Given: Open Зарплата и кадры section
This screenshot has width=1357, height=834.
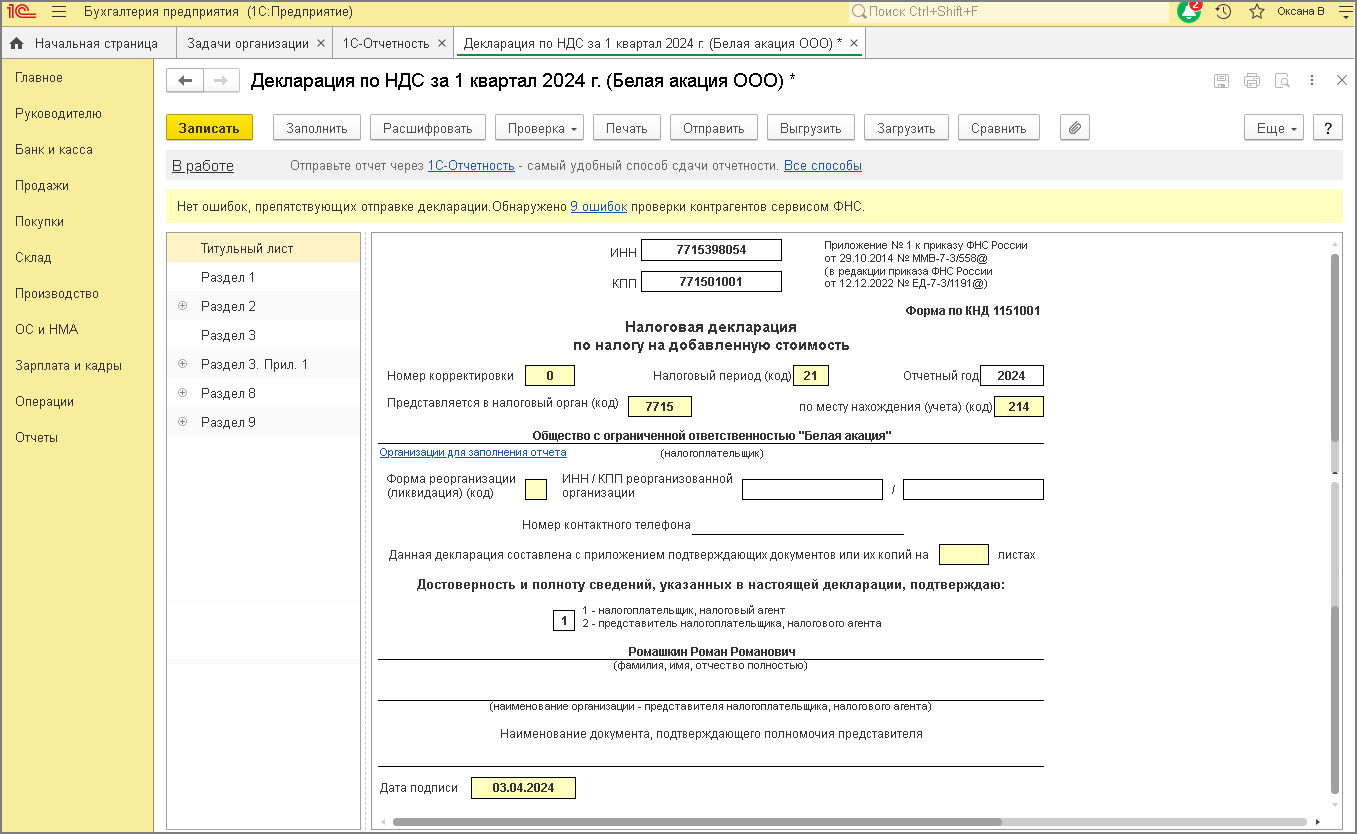Looking at the screenshot, I should click(x=68, y=366).
